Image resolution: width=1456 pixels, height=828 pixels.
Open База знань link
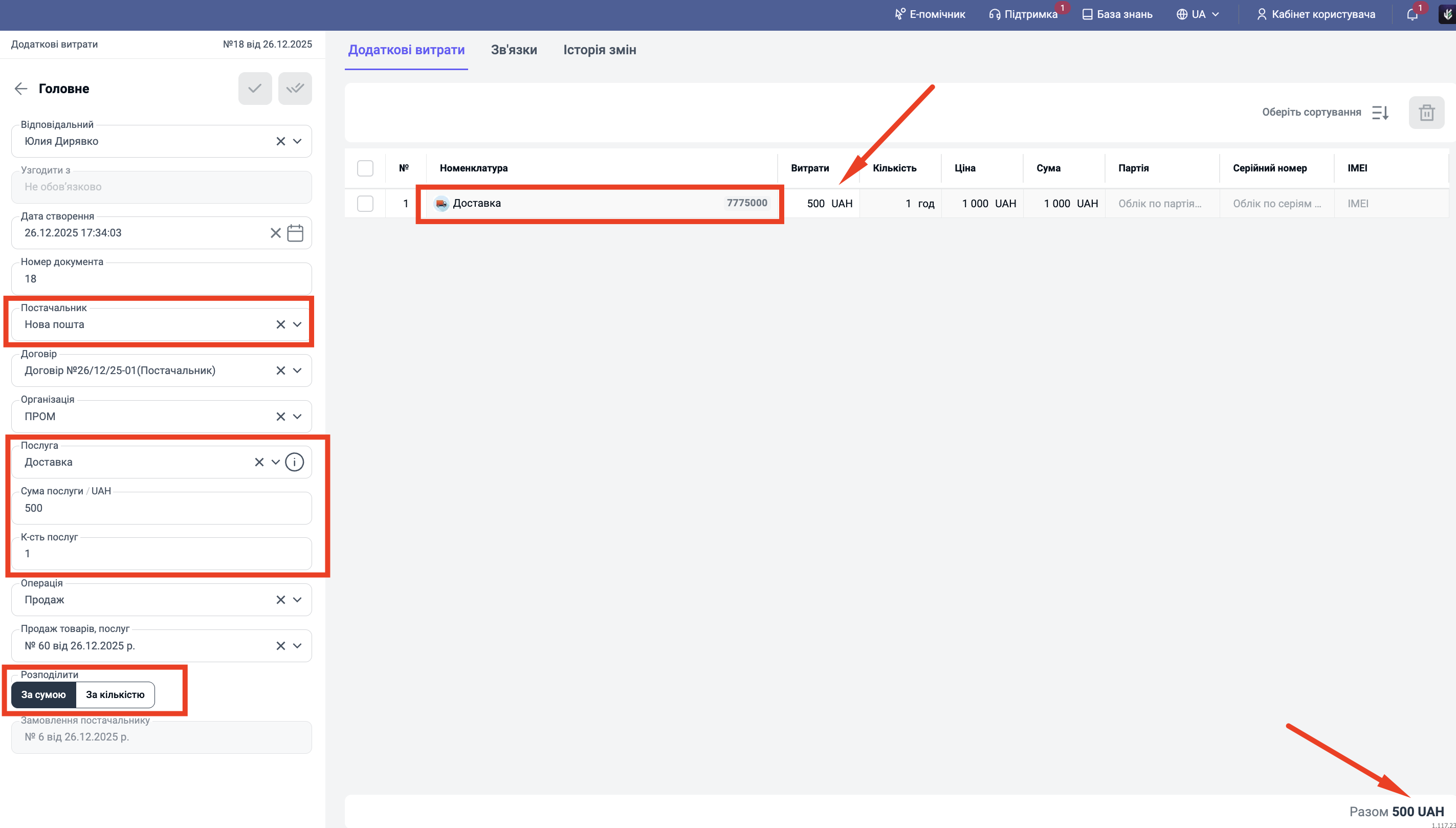tap(1117, 14)
